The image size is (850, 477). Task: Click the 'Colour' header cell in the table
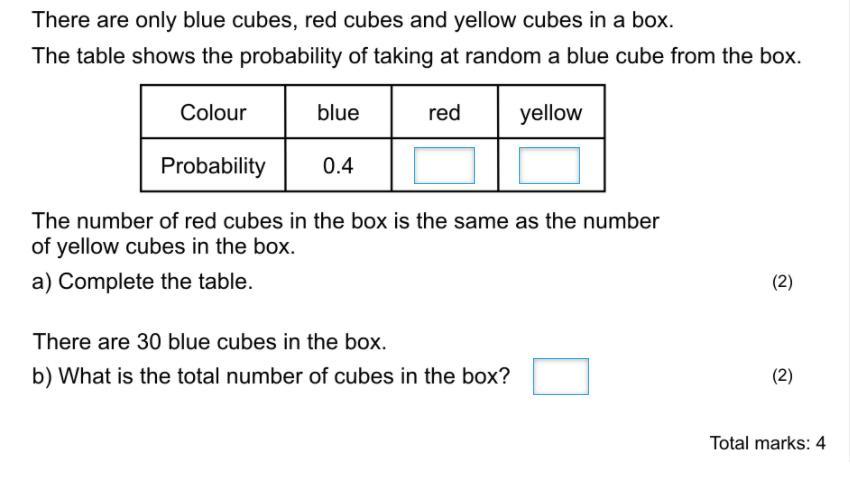pos(213,112)
